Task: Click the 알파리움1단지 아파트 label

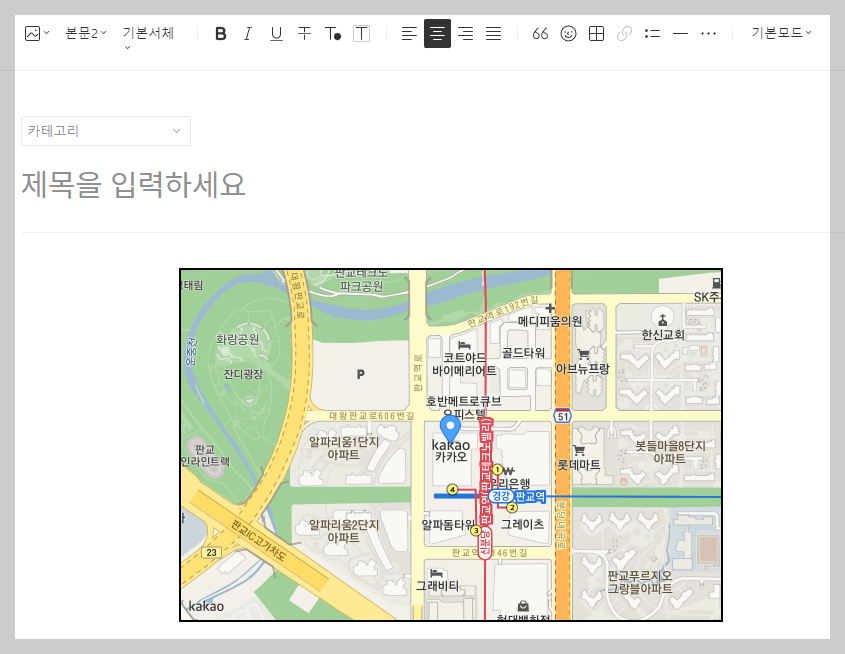Action: tap(344, 448)
